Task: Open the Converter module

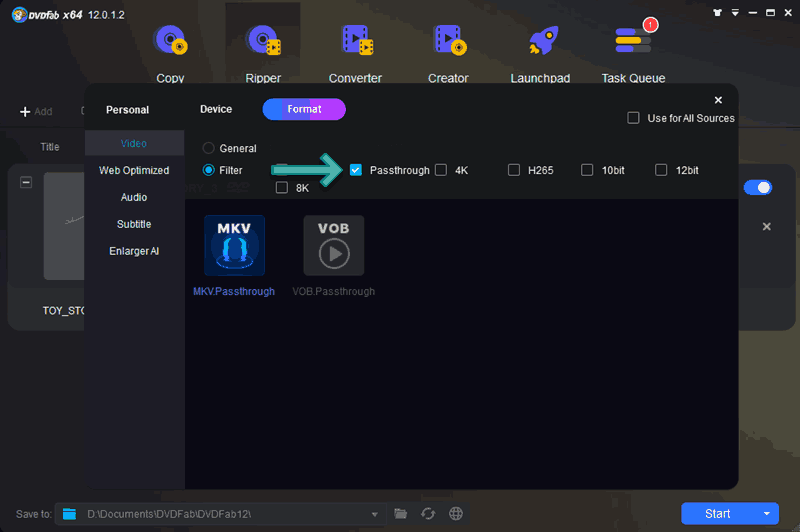Action: point(355,54)
